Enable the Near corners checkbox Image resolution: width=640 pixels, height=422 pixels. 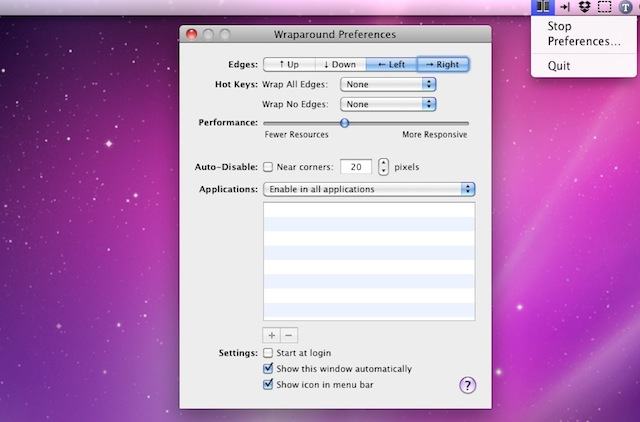click(x=268, y=166)
